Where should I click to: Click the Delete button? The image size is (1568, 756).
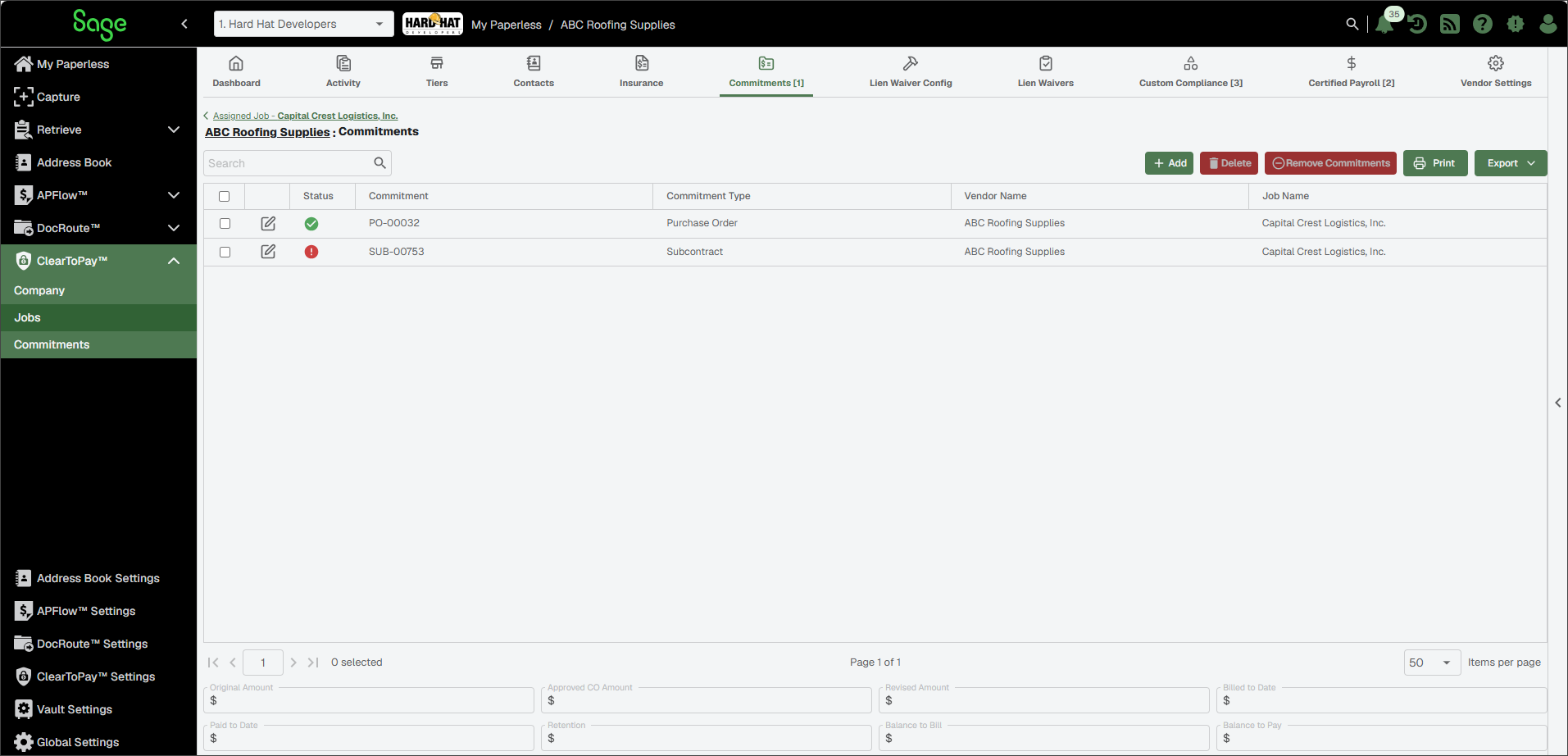[1229, 163]
